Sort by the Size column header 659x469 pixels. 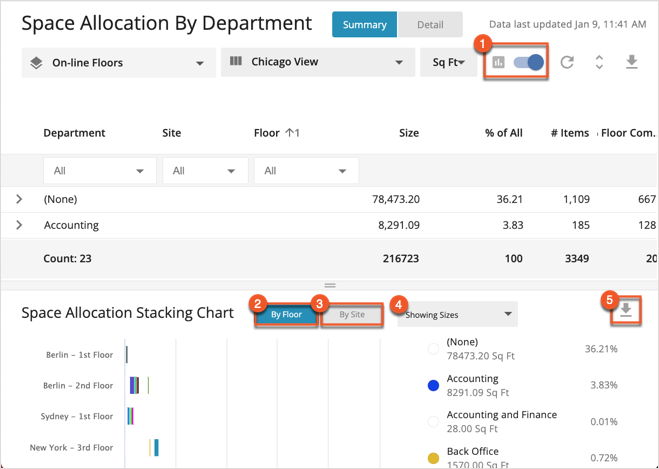(409, 133)
